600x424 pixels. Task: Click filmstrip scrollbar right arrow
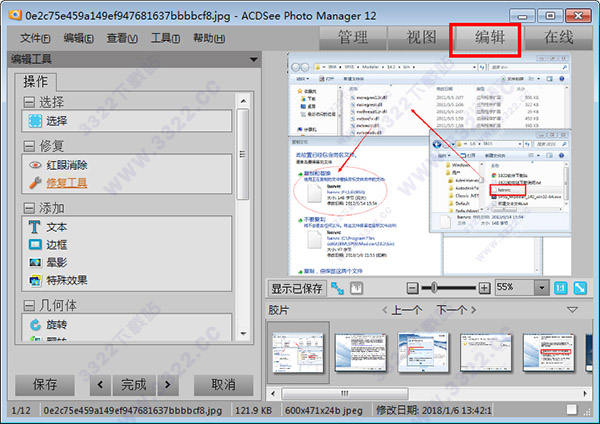pos(585,393)
